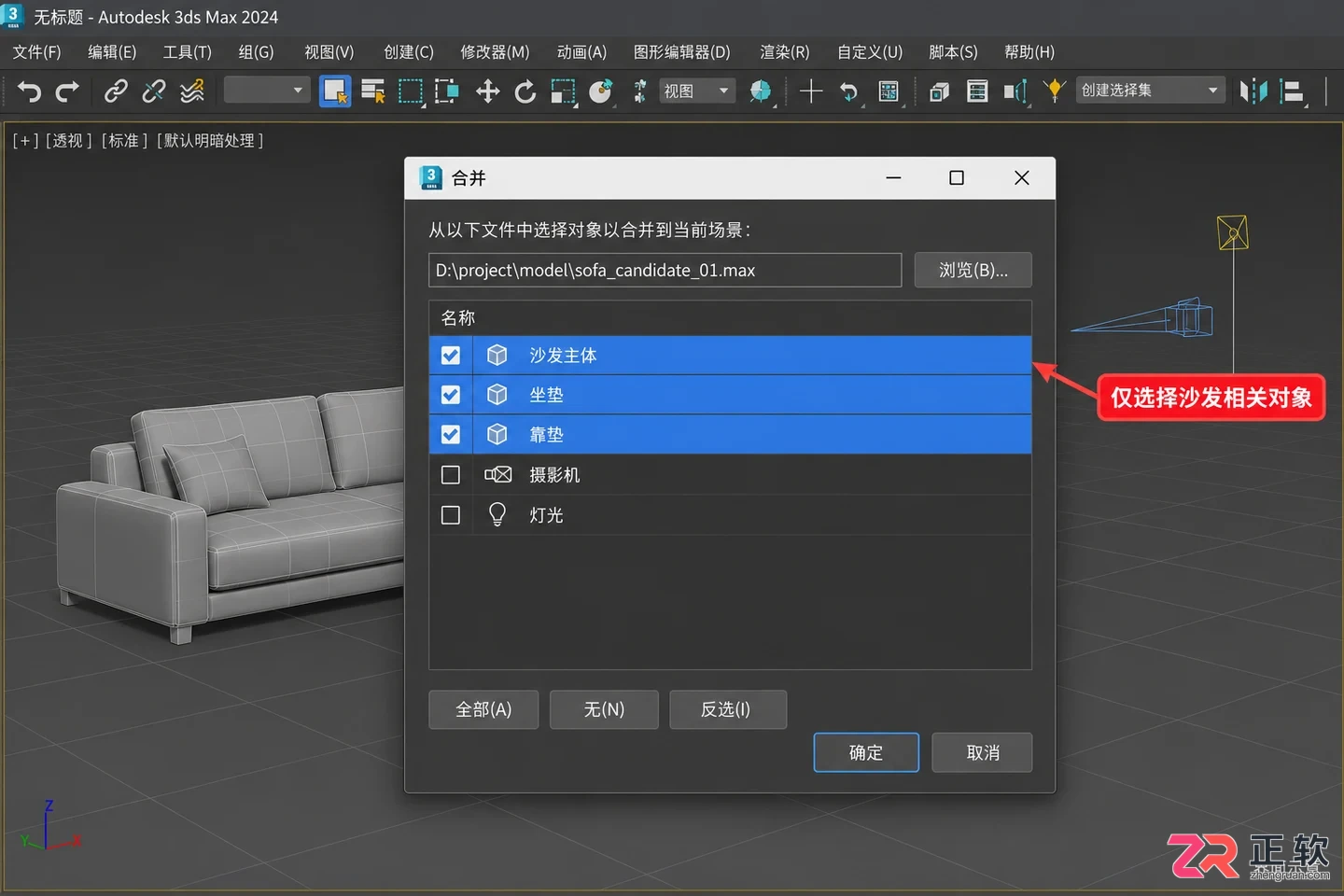Click the Rectangular Selection Region icon
Viewport: 1344px width, 896px height.
pos(411,91)
